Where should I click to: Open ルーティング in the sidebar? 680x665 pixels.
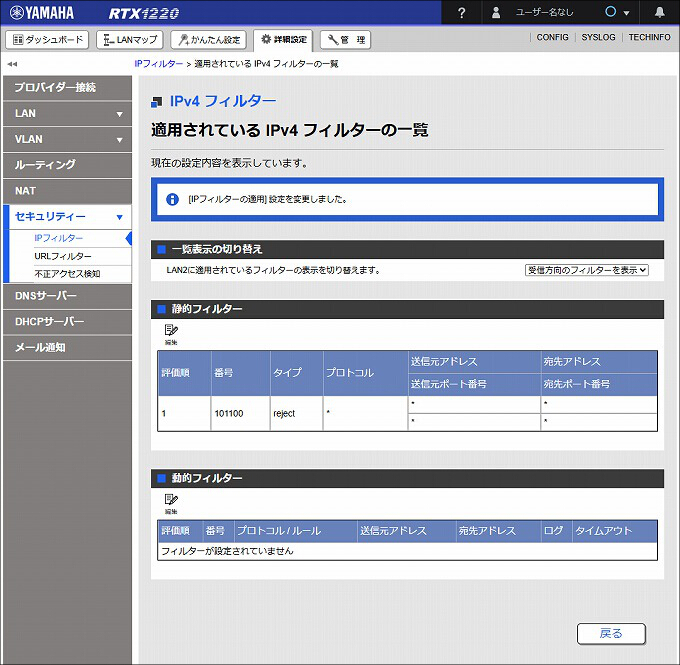click(67, 165)
